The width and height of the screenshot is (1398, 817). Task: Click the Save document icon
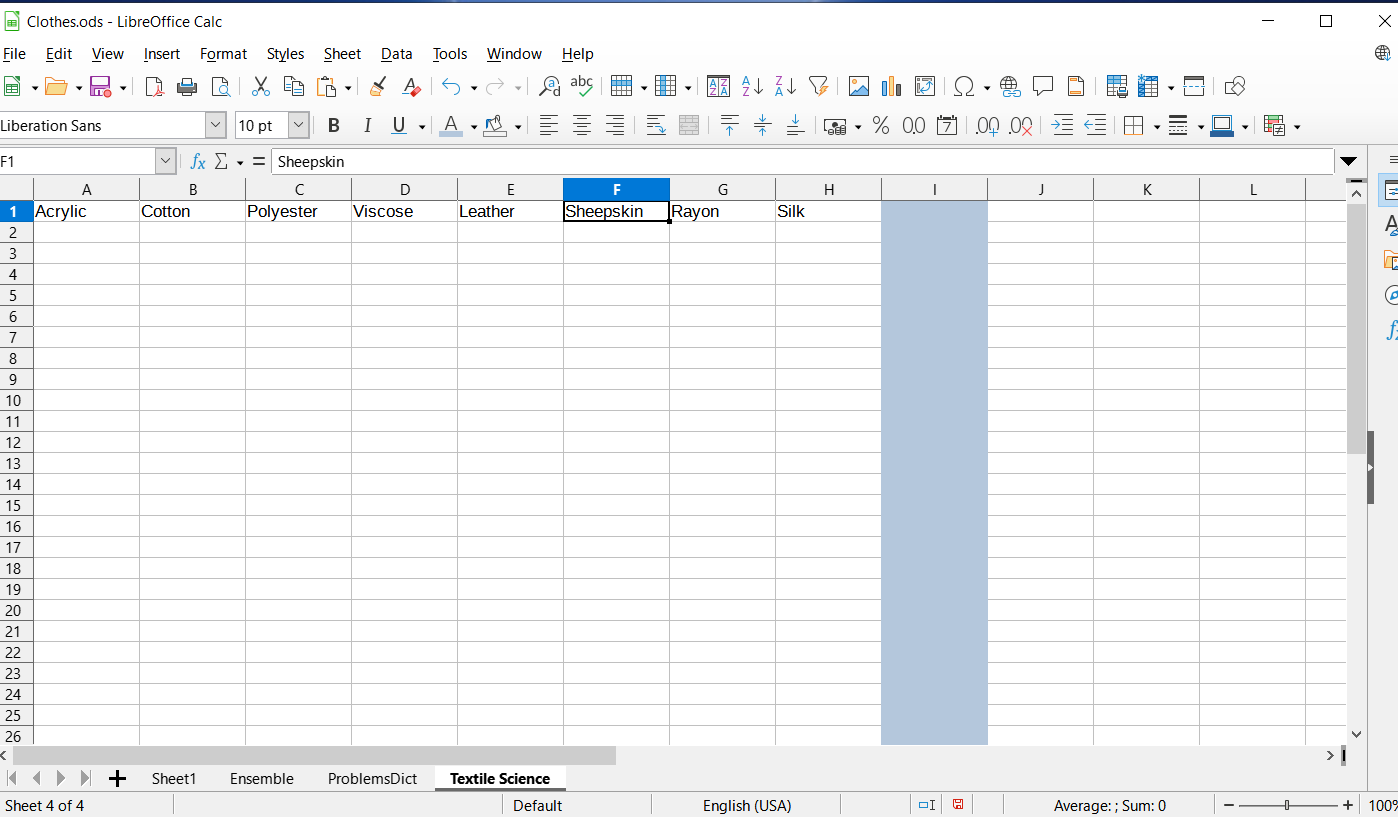100,87
